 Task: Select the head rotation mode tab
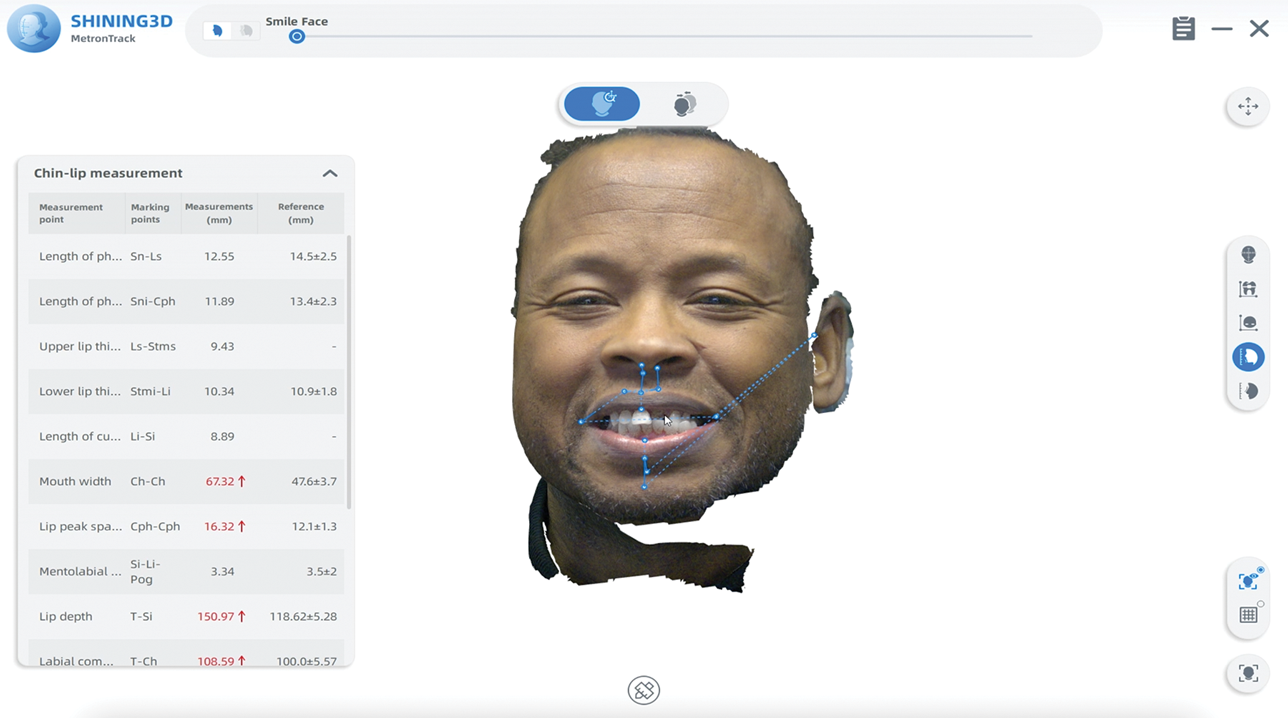click(x=602, y=104)
